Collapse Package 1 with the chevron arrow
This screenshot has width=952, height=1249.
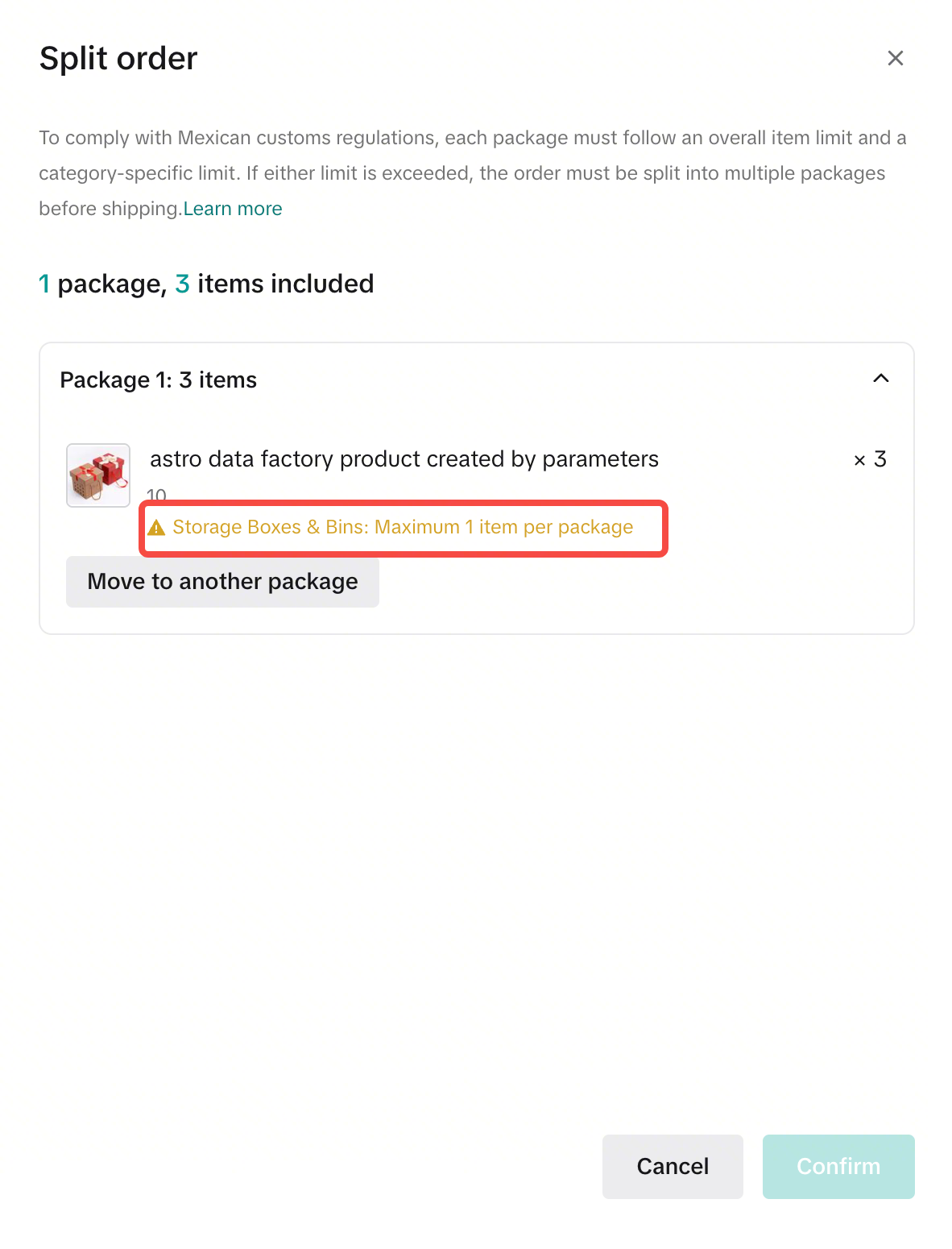880,379
